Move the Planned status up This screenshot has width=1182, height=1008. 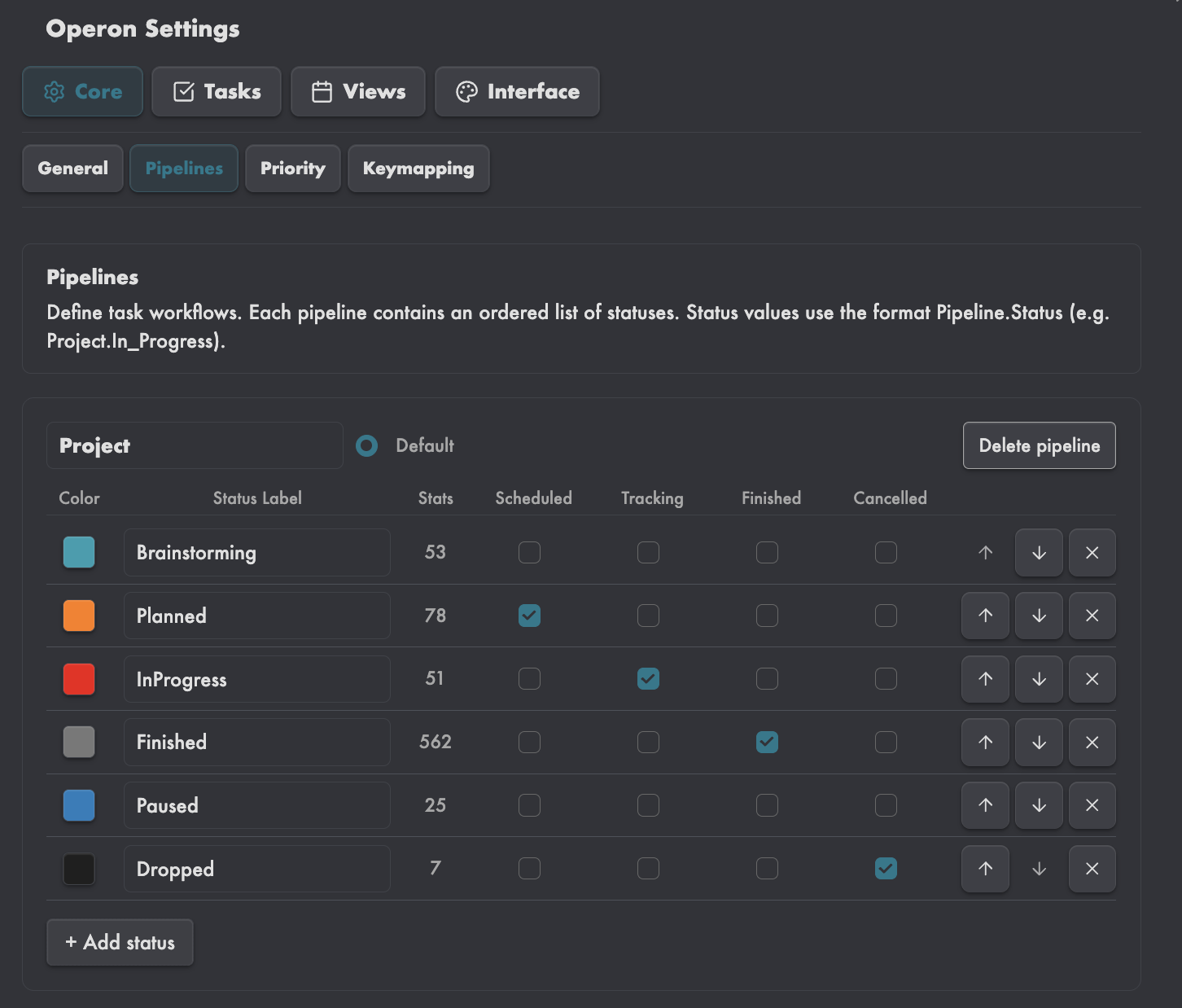[985, 616]
